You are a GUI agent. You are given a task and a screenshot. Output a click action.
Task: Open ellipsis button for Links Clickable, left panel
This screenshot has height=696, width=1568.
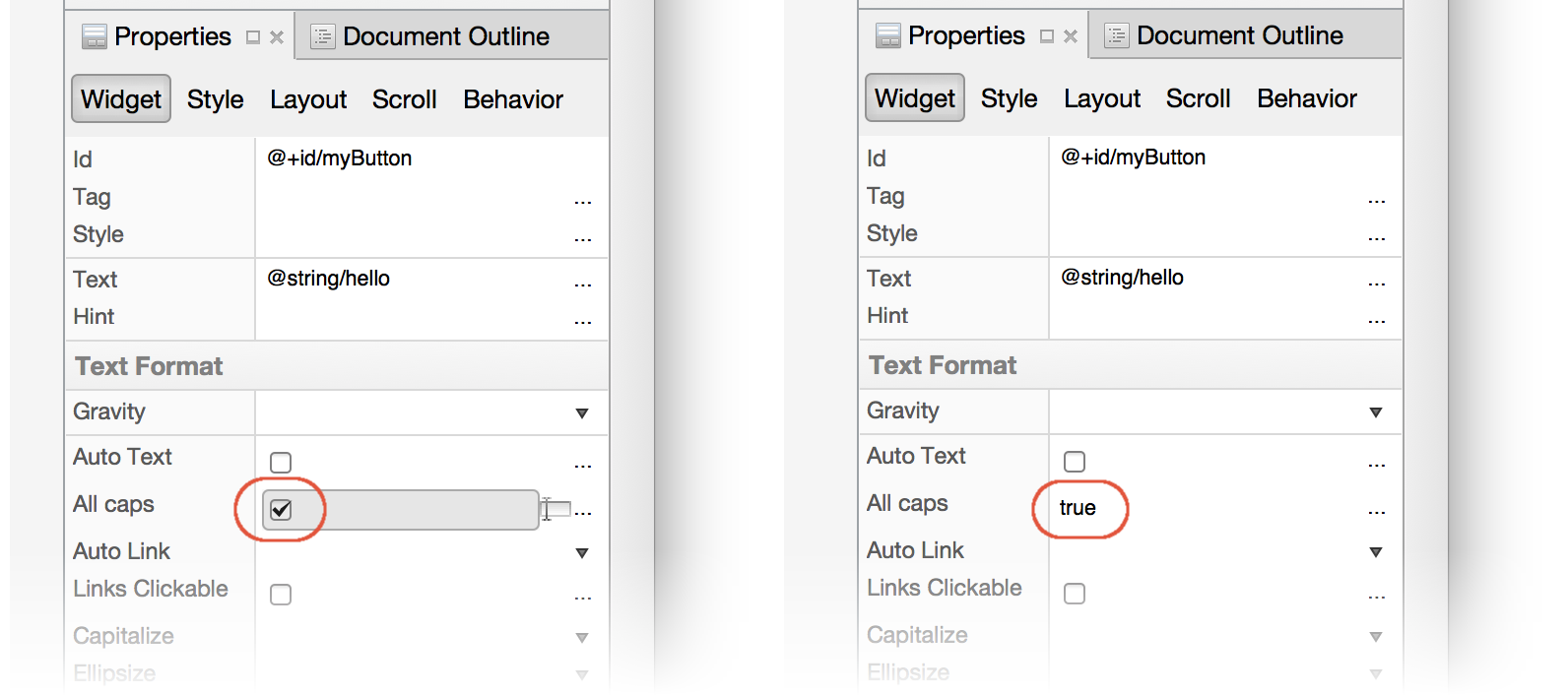point(583,597)
